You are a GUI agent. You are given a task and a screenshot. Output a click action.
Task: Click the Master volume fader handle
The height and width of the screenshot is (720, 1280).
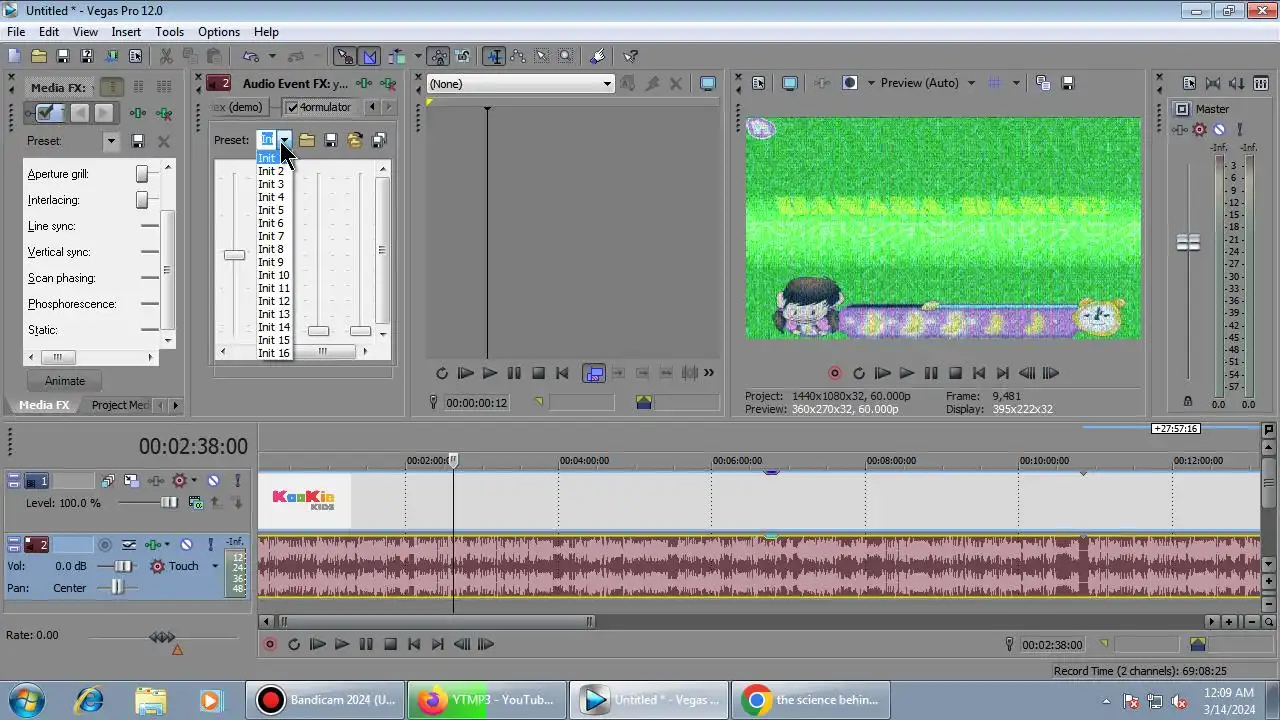click(1188, 243)
